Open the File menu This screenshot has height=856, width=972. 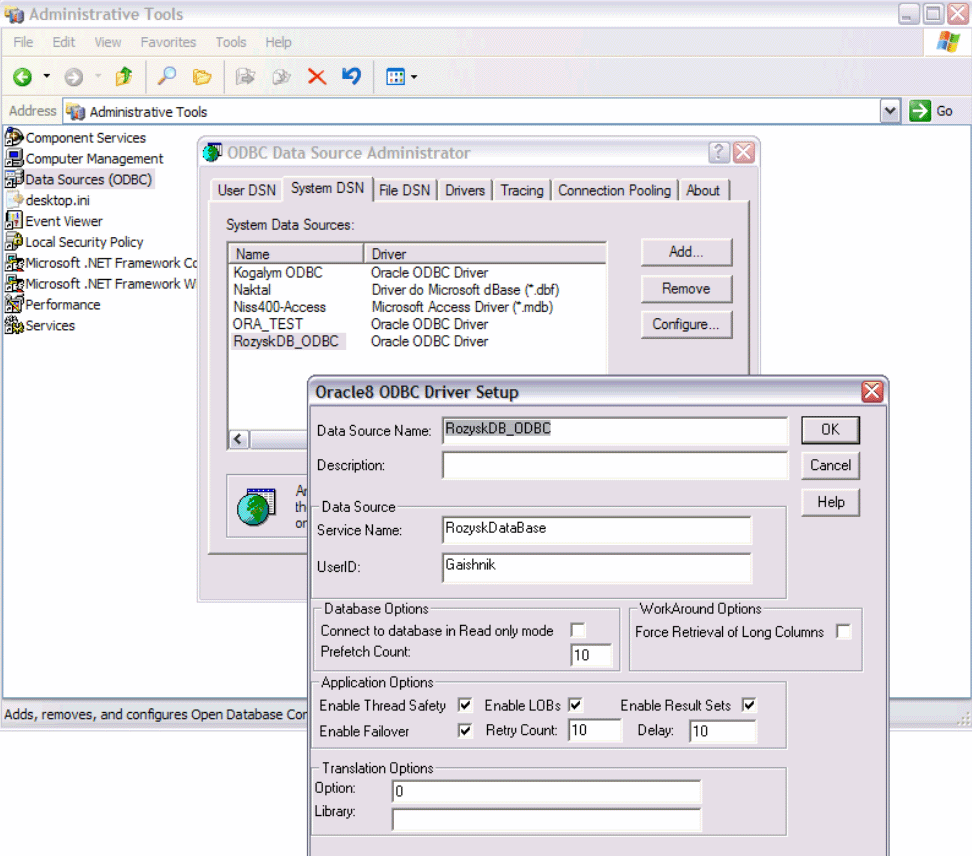click(23, 42)
